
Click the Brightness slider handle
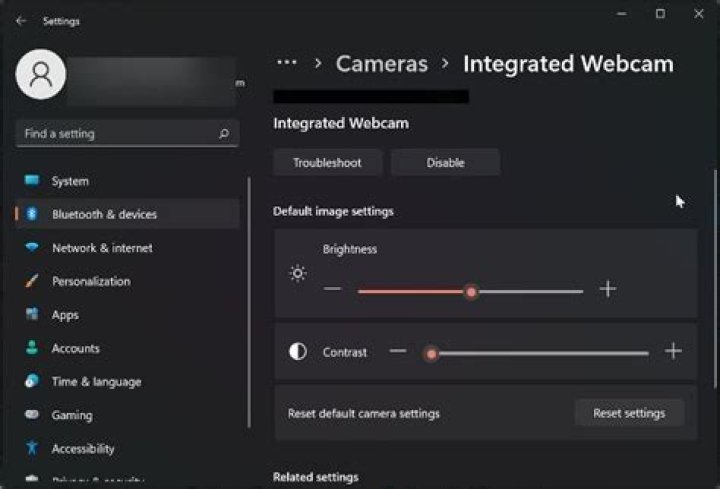[x=471, y=292]
